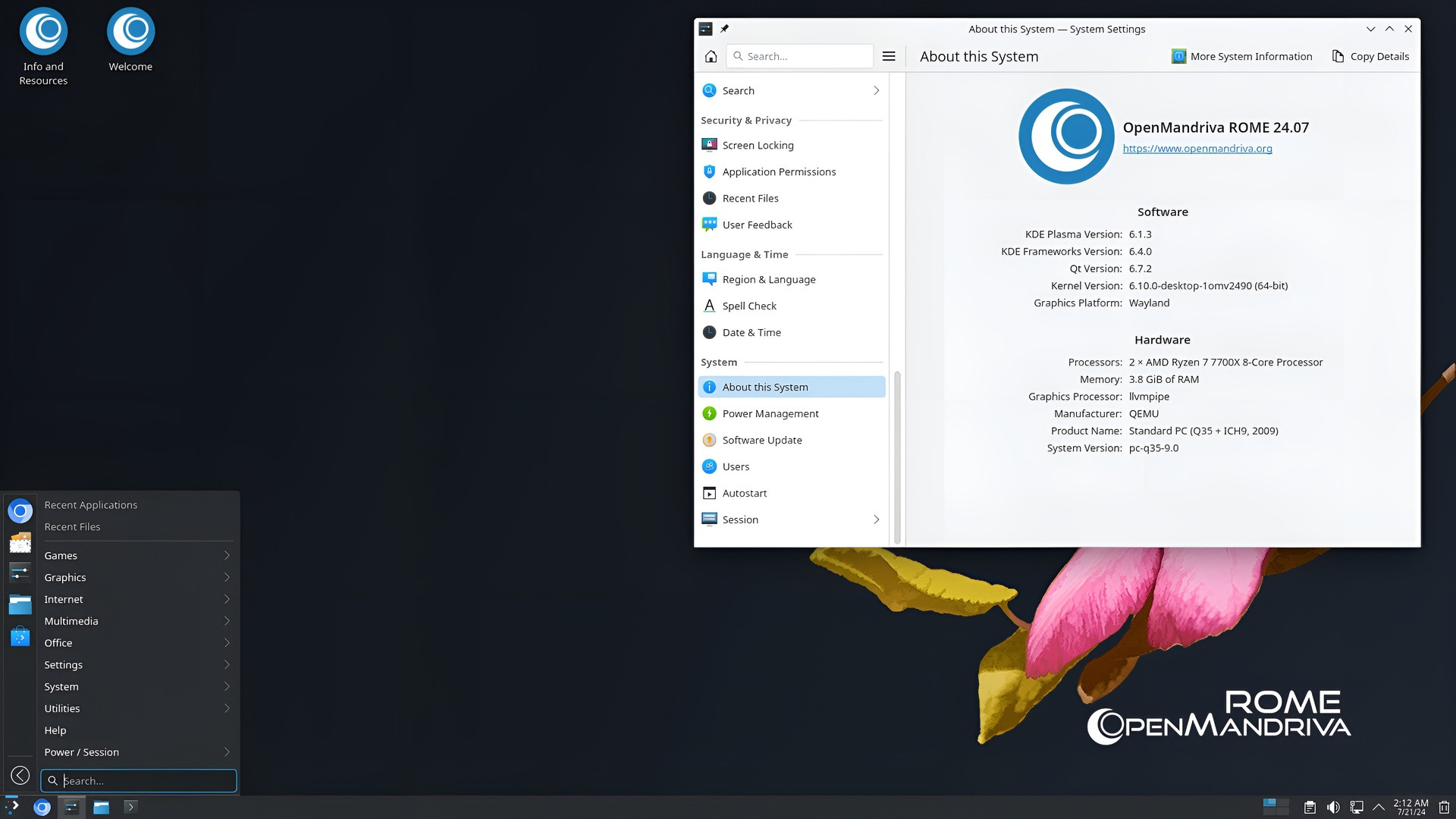1456x819 pixels.
Task: Open Spell Check settings
Action: coord(749,306)
